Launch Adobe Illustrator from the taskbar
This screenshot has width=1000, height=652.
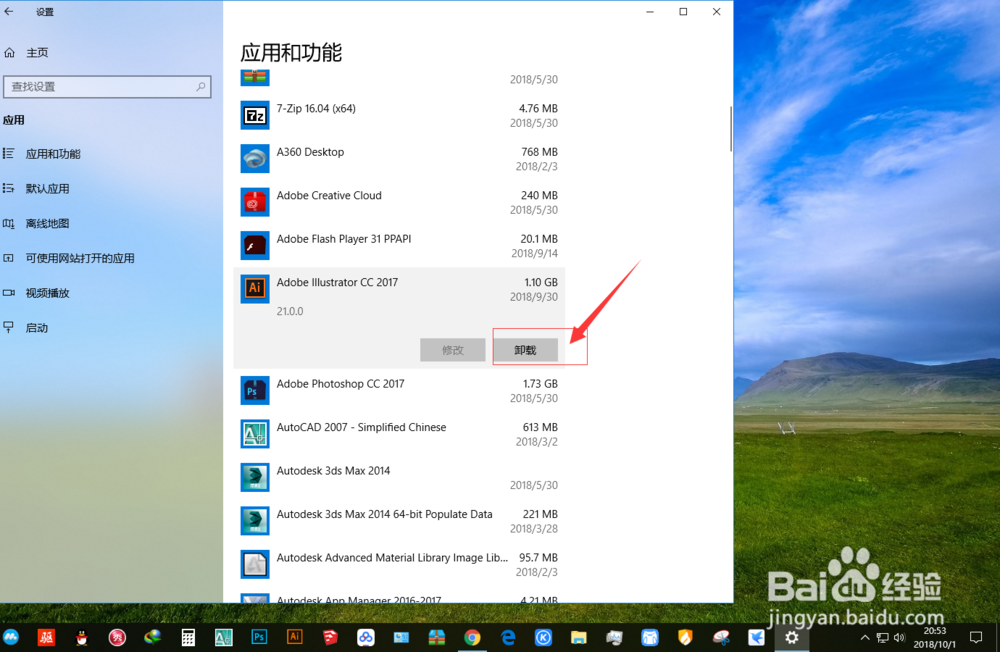click(x=294, y=637)
